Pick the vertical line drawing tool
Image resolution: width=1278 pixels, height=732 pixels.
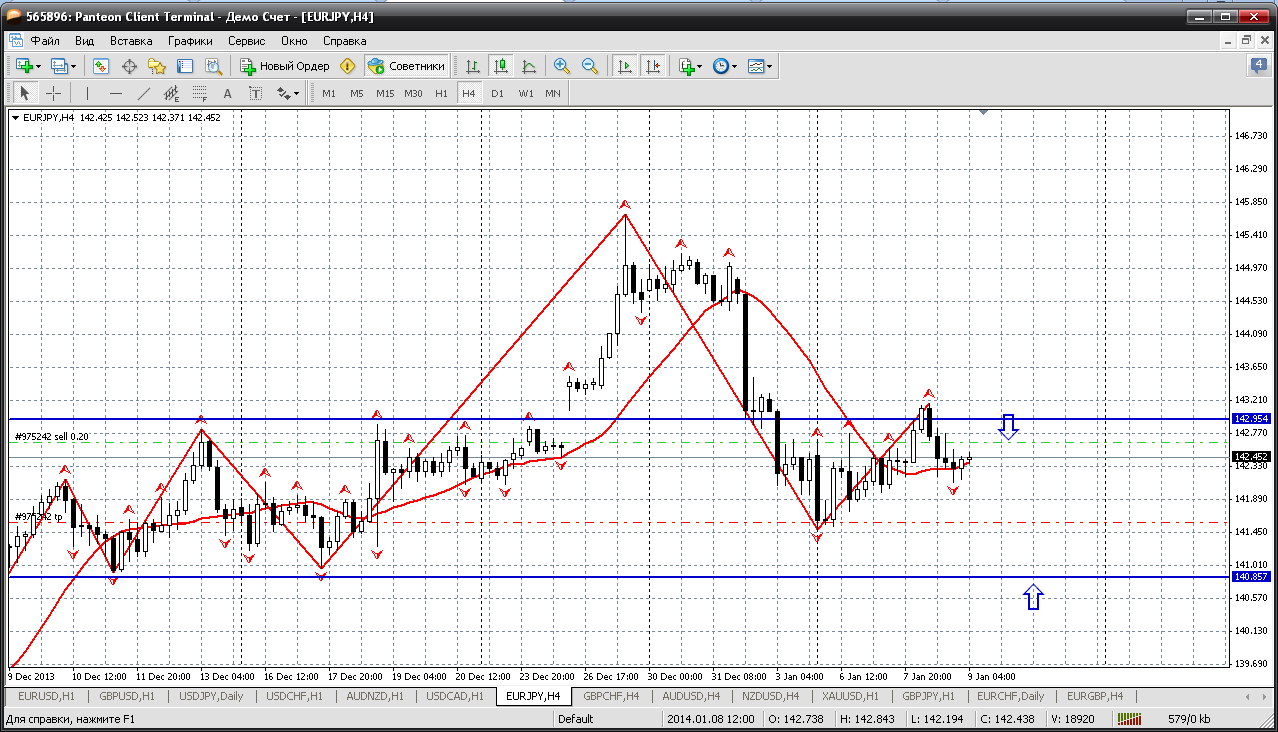[88, 93]
